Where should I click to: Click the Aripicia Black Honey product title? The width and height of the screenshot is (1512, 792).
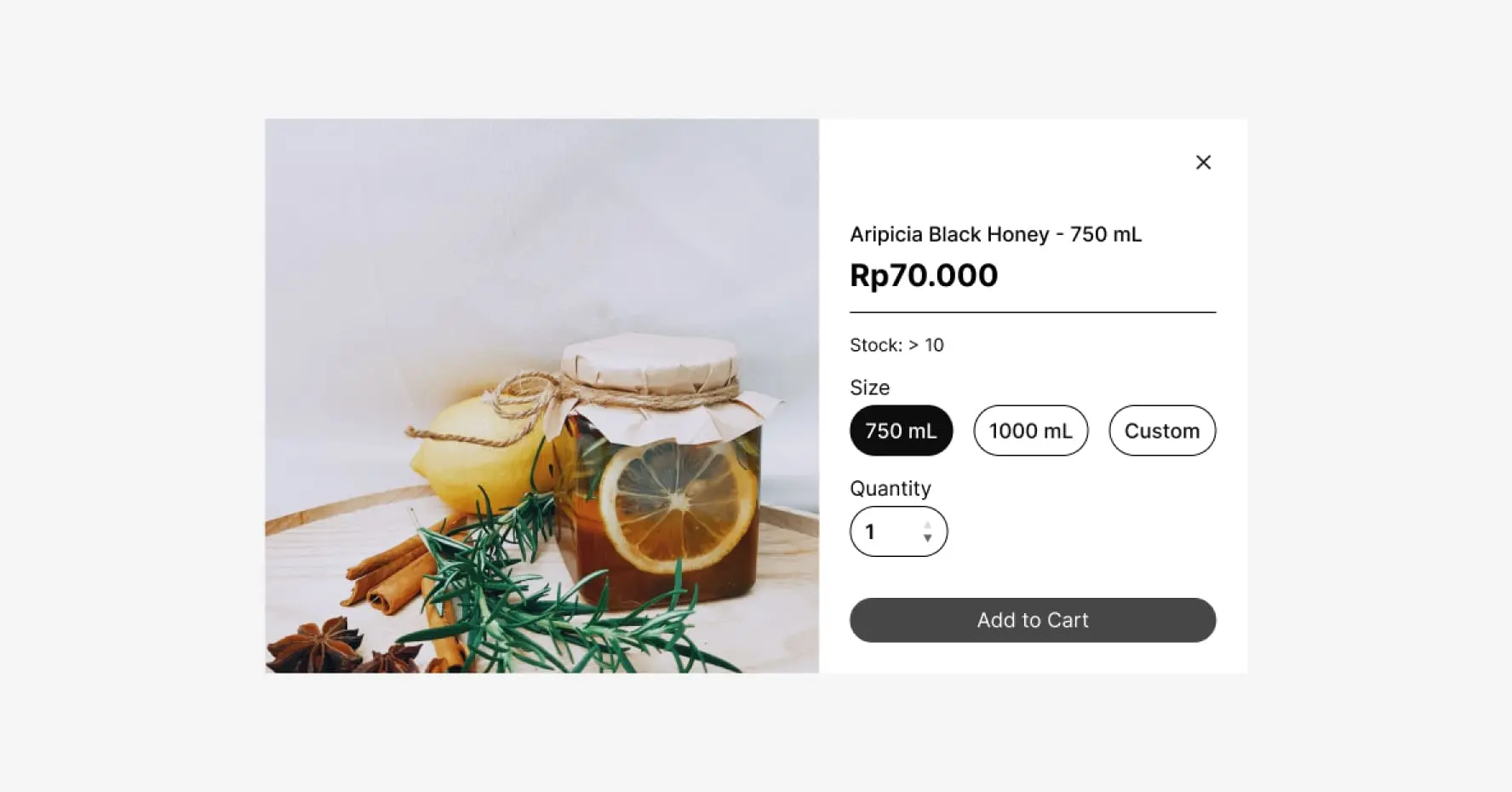[995, 234]
